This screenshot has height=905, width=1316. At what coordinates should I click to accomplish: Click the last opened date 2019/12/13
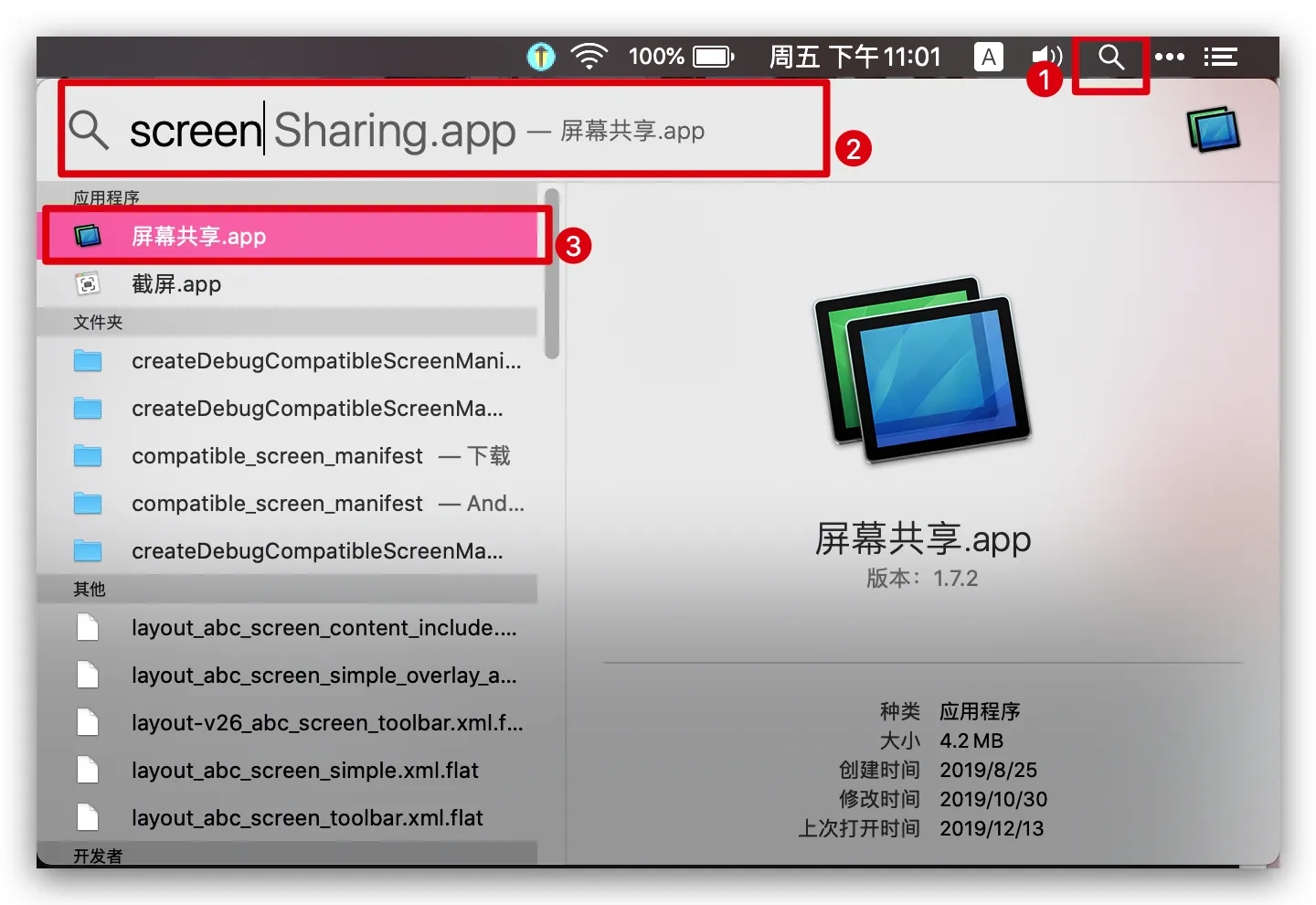[x=992, y=828]
